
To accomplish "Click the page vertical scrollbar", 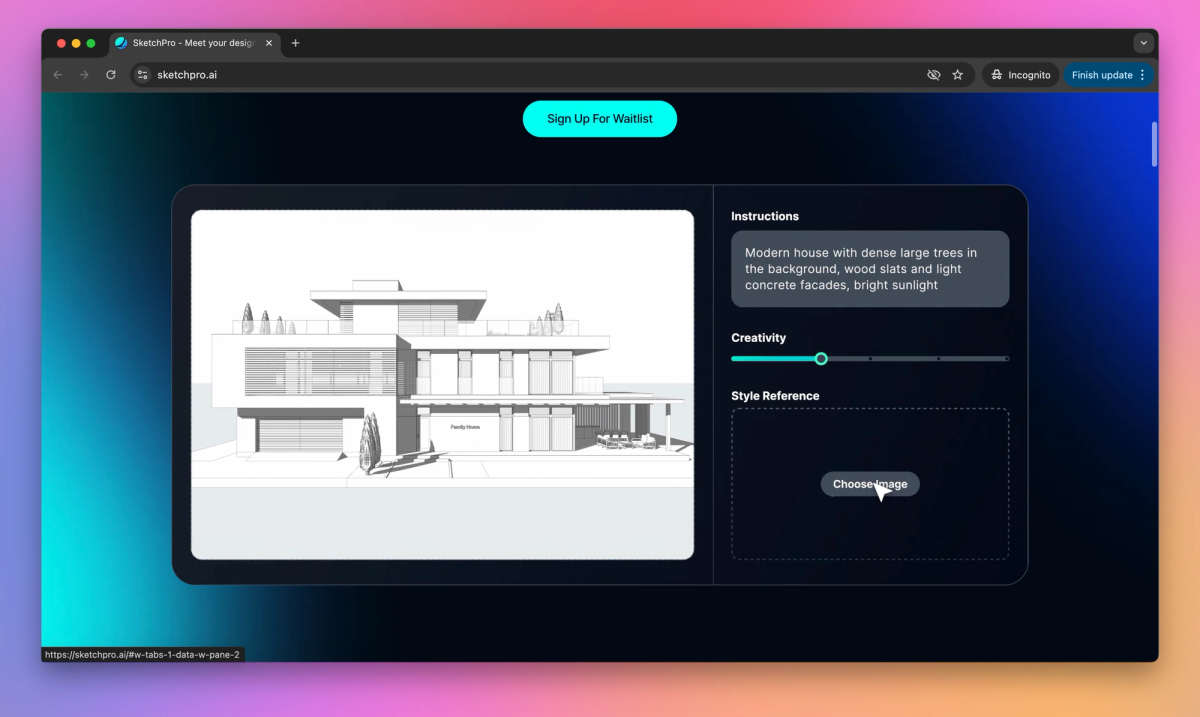I will (x=1154, y=145).
